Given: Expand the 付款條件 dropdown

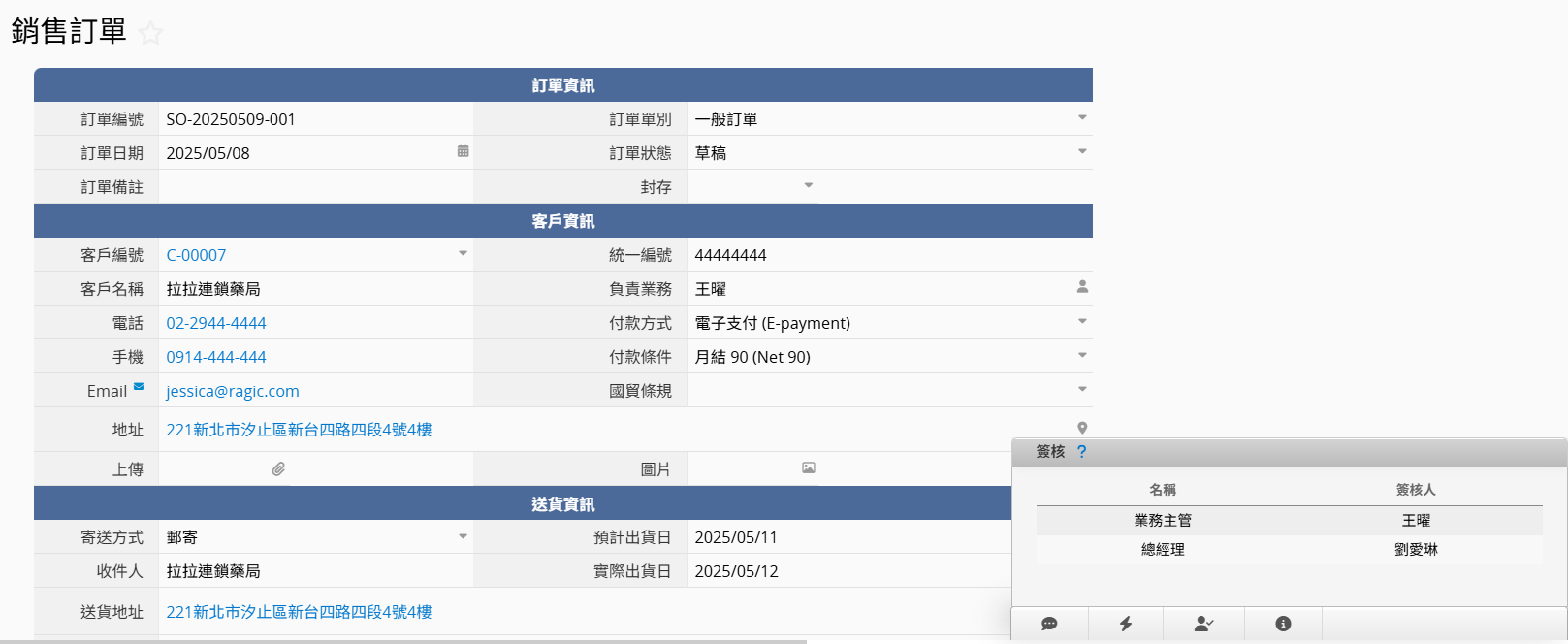Looking at the screenshot, I should coord(1082,355).
